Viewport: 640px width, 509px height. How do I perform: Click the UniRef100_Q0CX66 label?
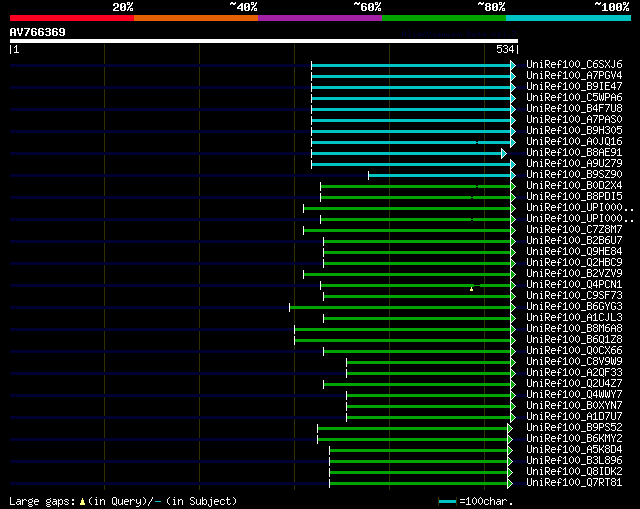tap(574, 351)
